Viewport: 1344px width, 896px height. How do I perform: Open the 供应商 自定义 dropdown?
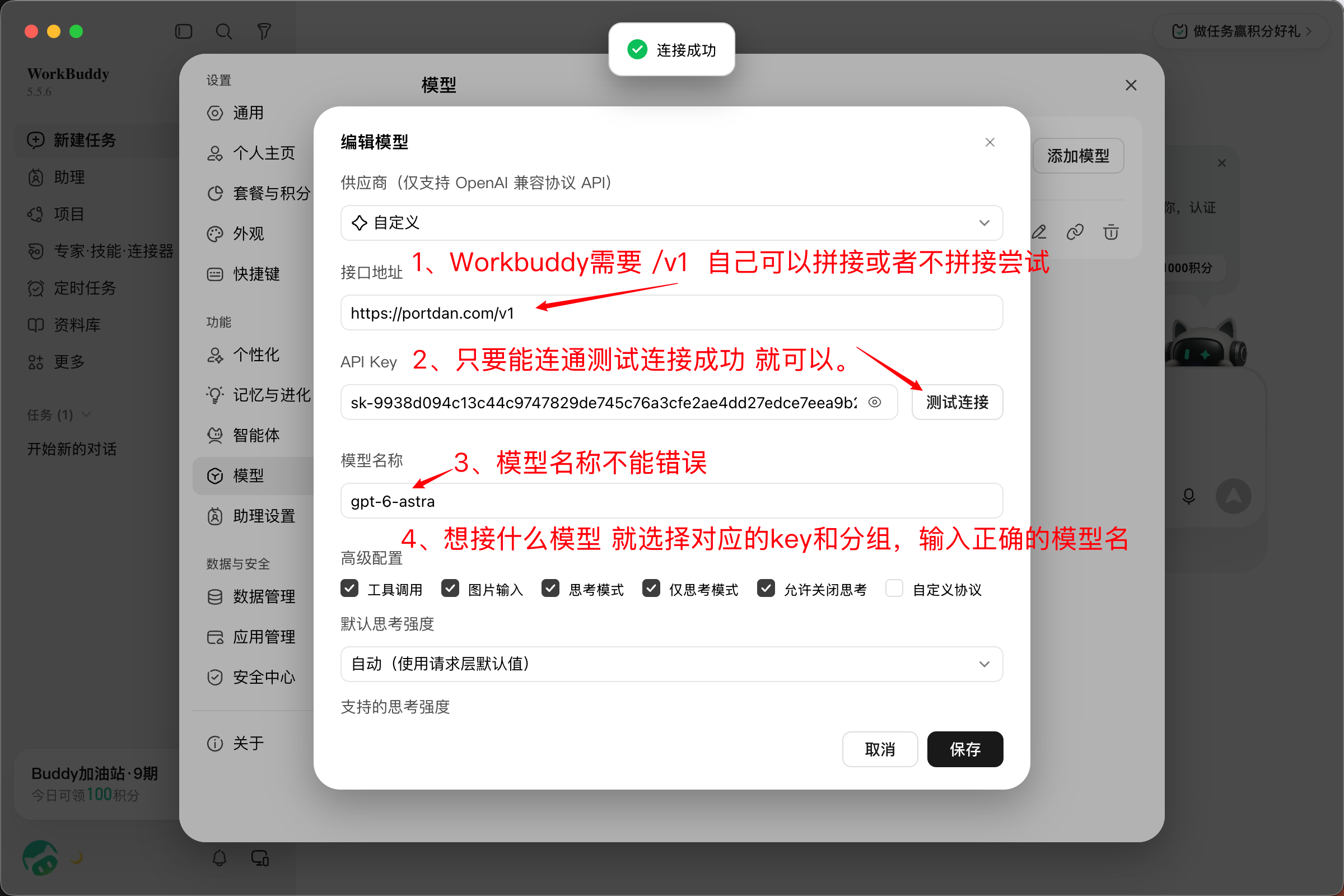(x=671, y=223)
